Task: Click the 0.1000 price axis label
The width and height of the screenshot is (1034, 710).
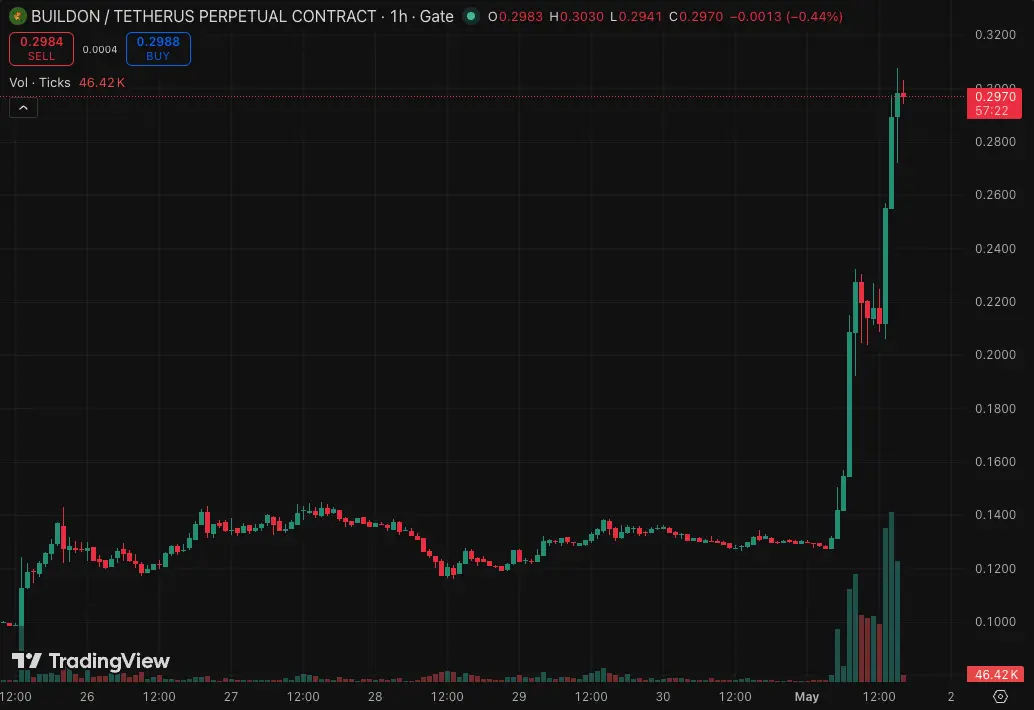Action: point(995,622)
